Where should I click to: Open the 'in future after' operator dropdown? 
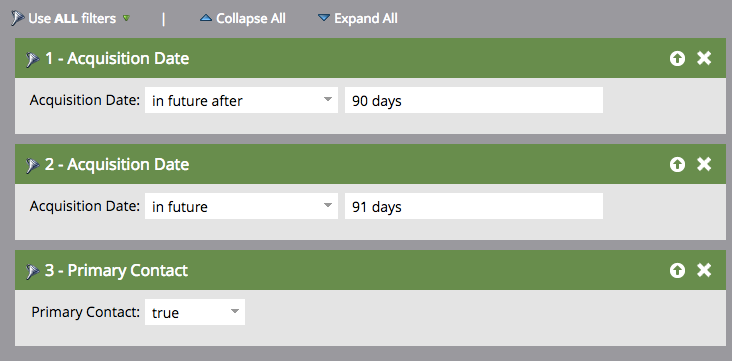pyautogui.click(x=241, y=100)
